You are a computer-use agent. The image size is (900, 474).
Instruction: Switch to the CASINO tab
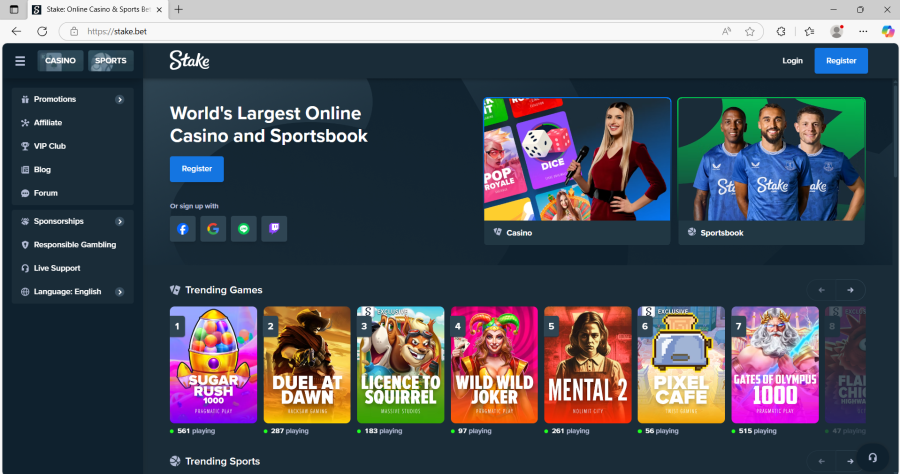[60, 60]
